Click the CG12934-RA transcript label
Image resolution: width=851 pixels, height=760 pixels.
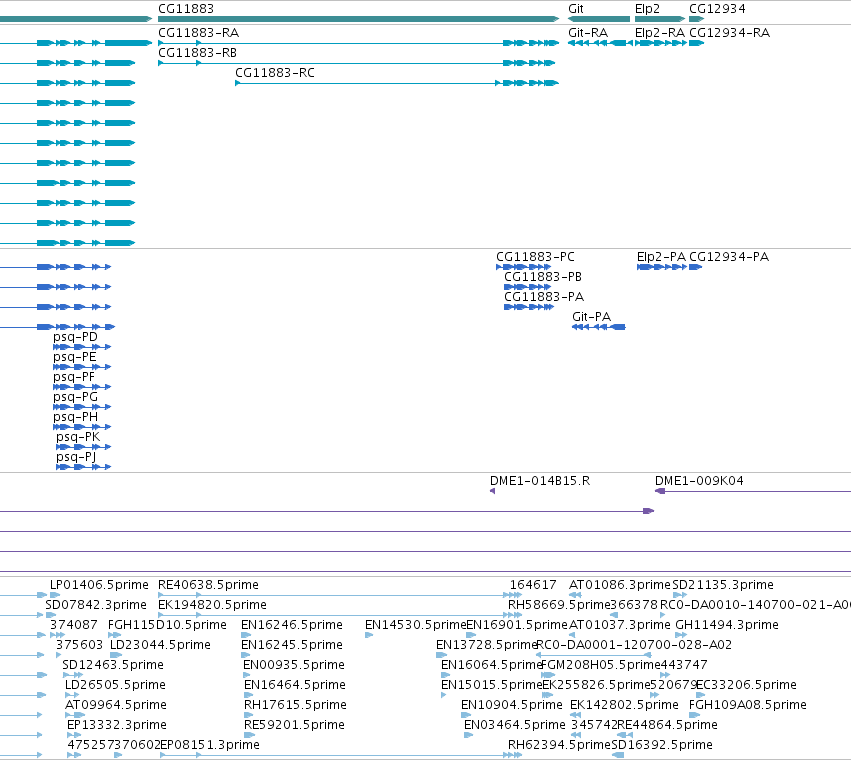[x=729, y=33]
